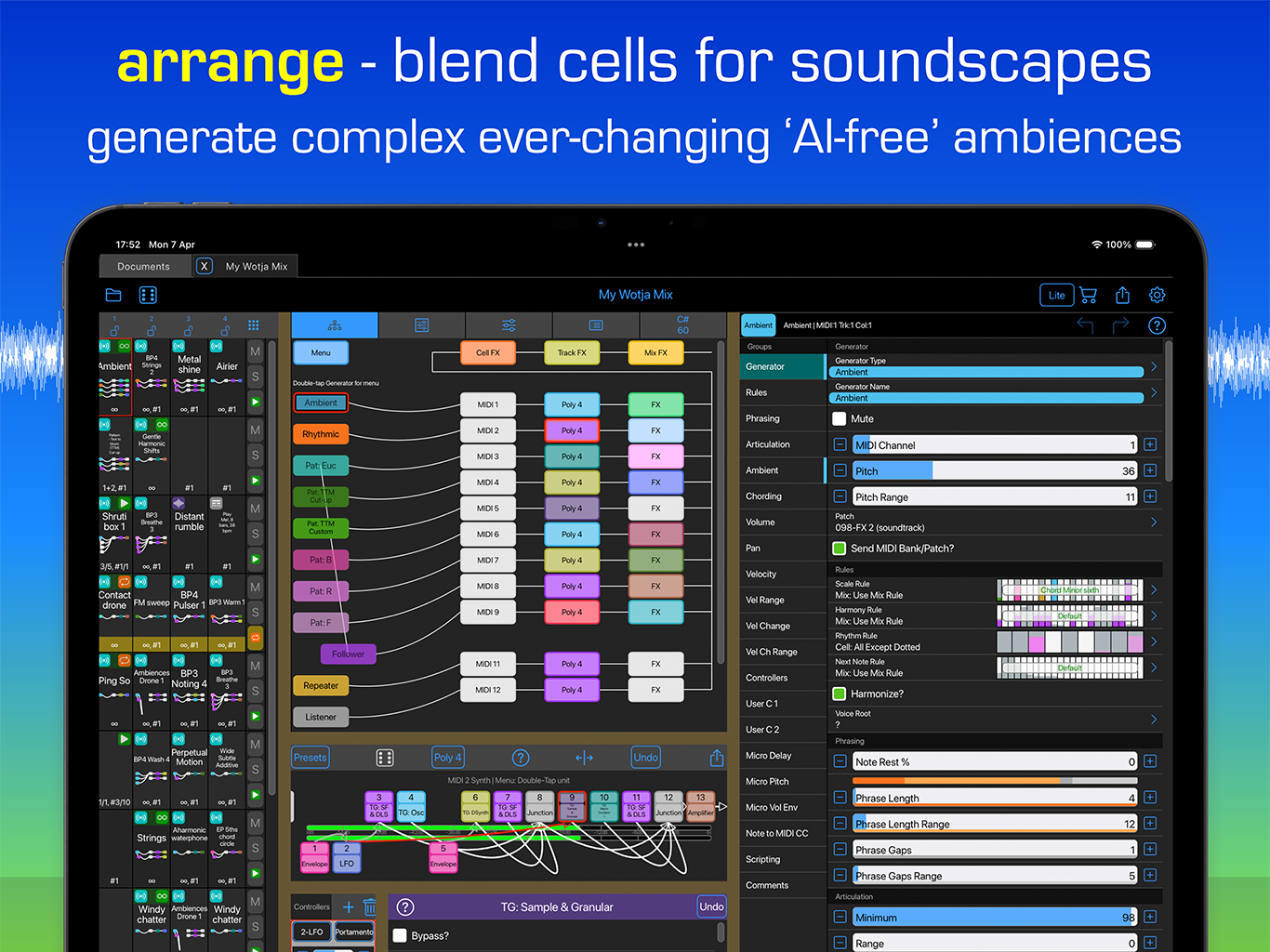Select the Phrasing group
1270x952 pixels.
click(762, 418)
